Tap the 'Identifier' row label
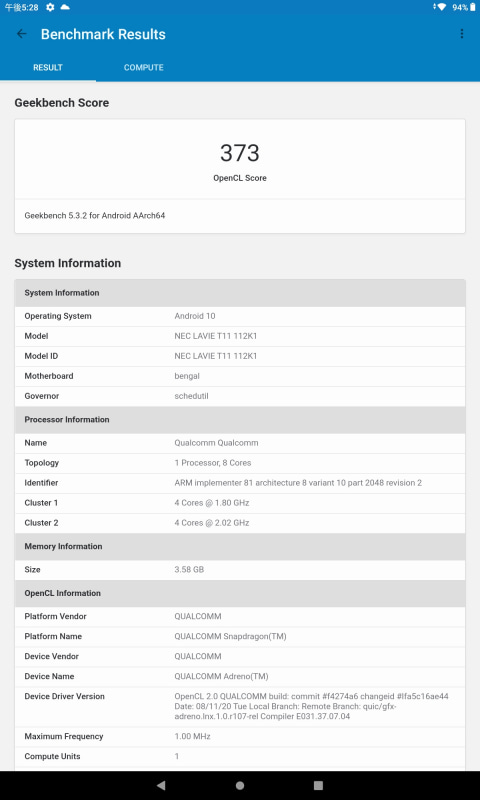 coord(41,483)
